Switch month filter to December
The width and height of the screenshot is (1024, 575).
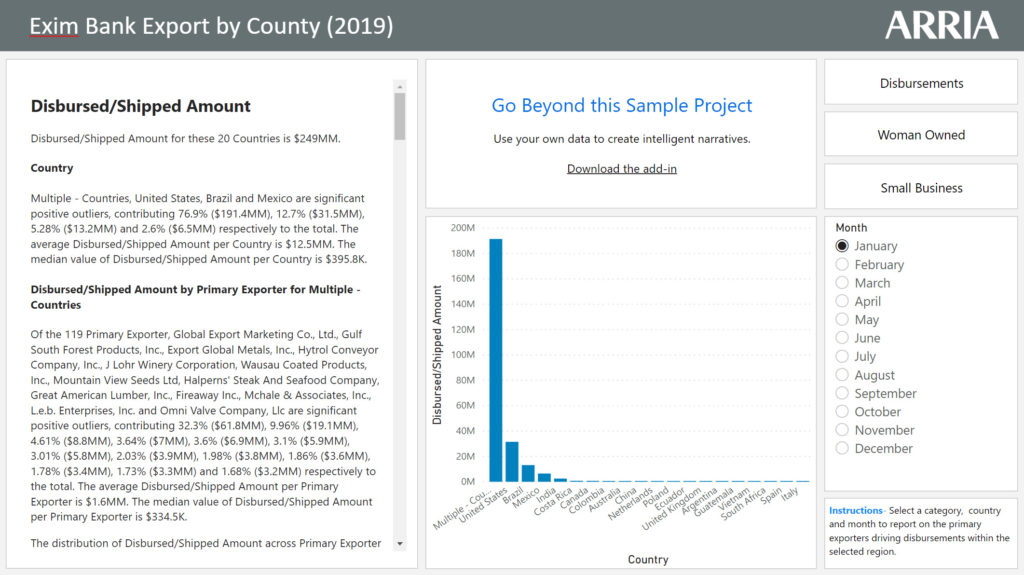842,448
